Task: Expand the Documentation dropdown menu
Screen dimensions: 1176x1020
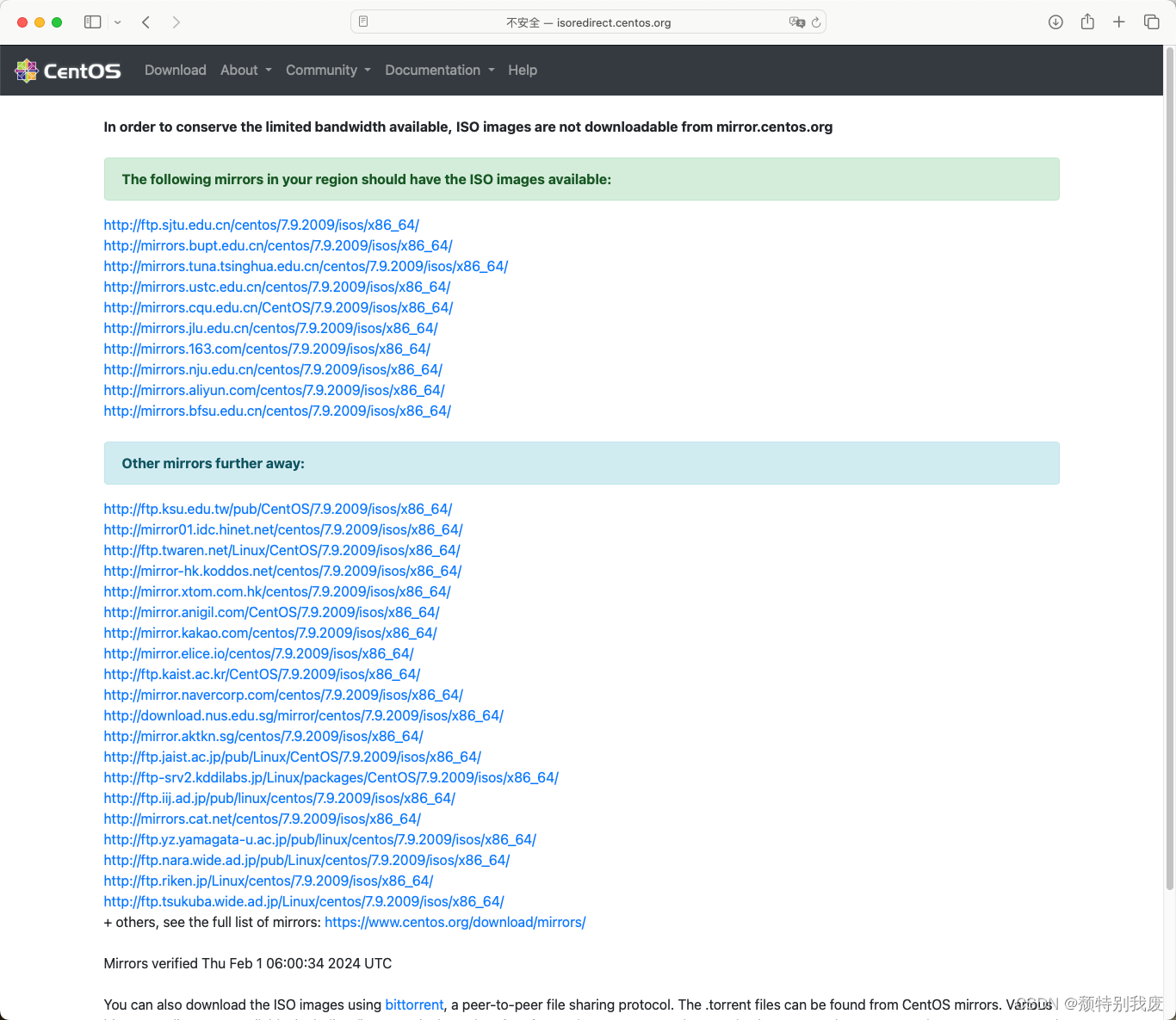Action: (x=440, y=71)
